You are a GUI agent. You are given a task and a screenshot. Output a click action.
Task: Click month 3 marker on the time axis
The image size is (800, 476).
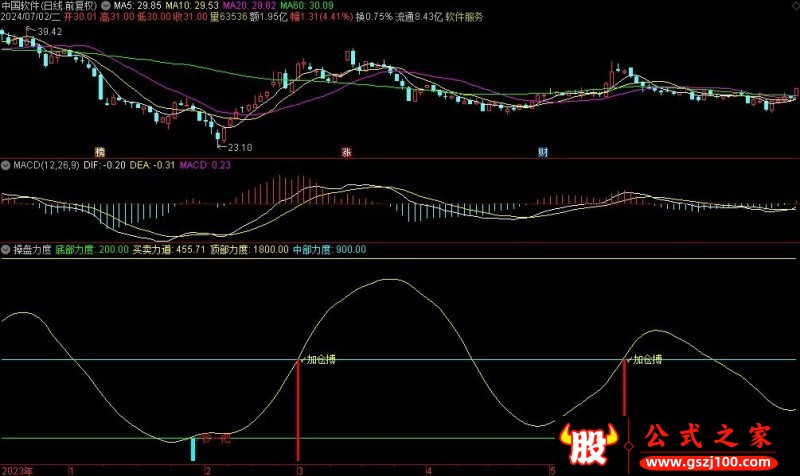(300, 469)
